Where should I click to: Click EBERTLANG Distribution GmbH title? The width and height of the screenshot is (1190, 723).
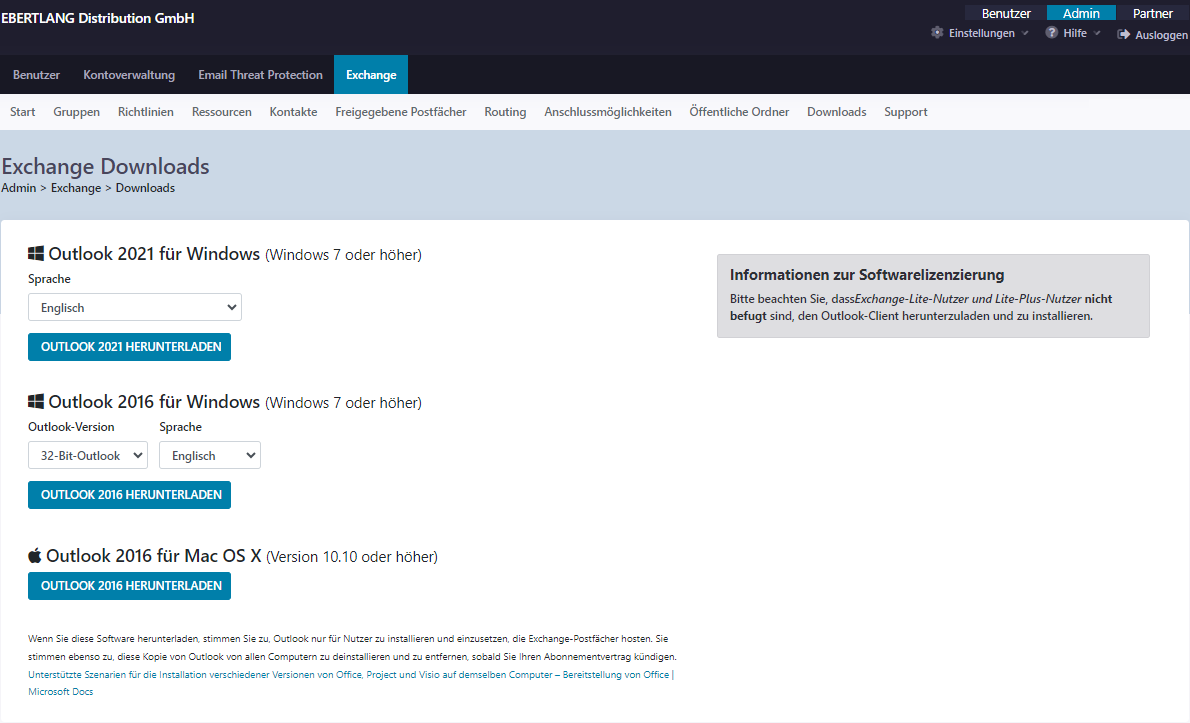[x=98, y=18]
